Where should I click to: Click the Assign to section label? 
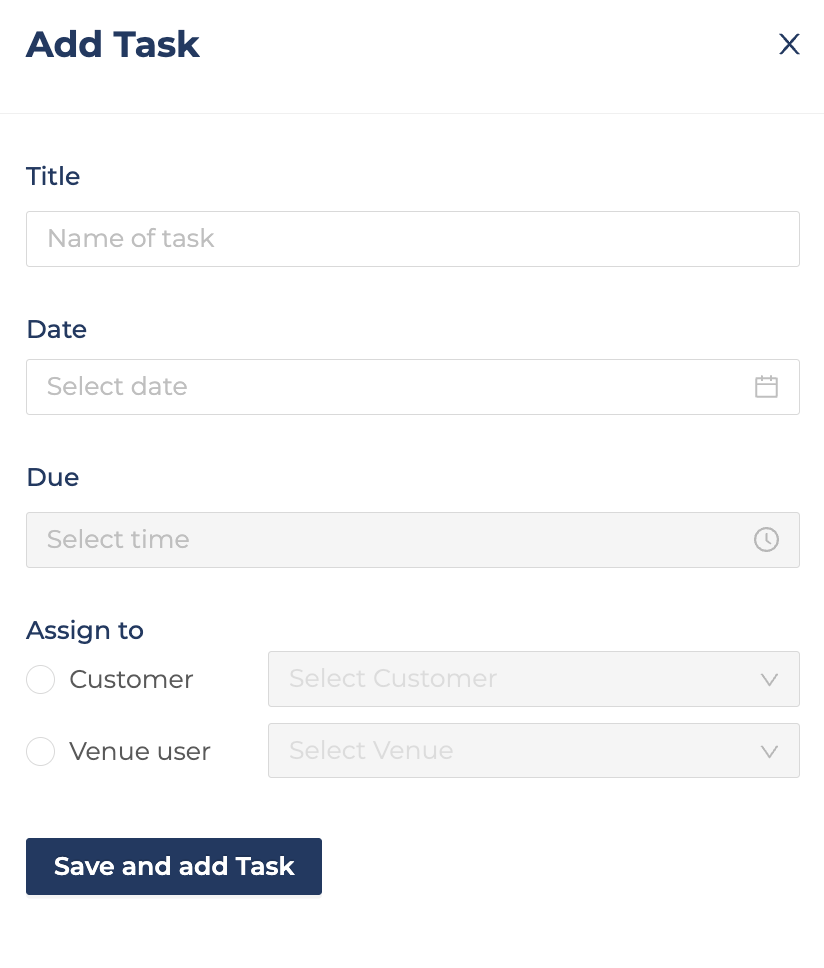pos(85,630)
